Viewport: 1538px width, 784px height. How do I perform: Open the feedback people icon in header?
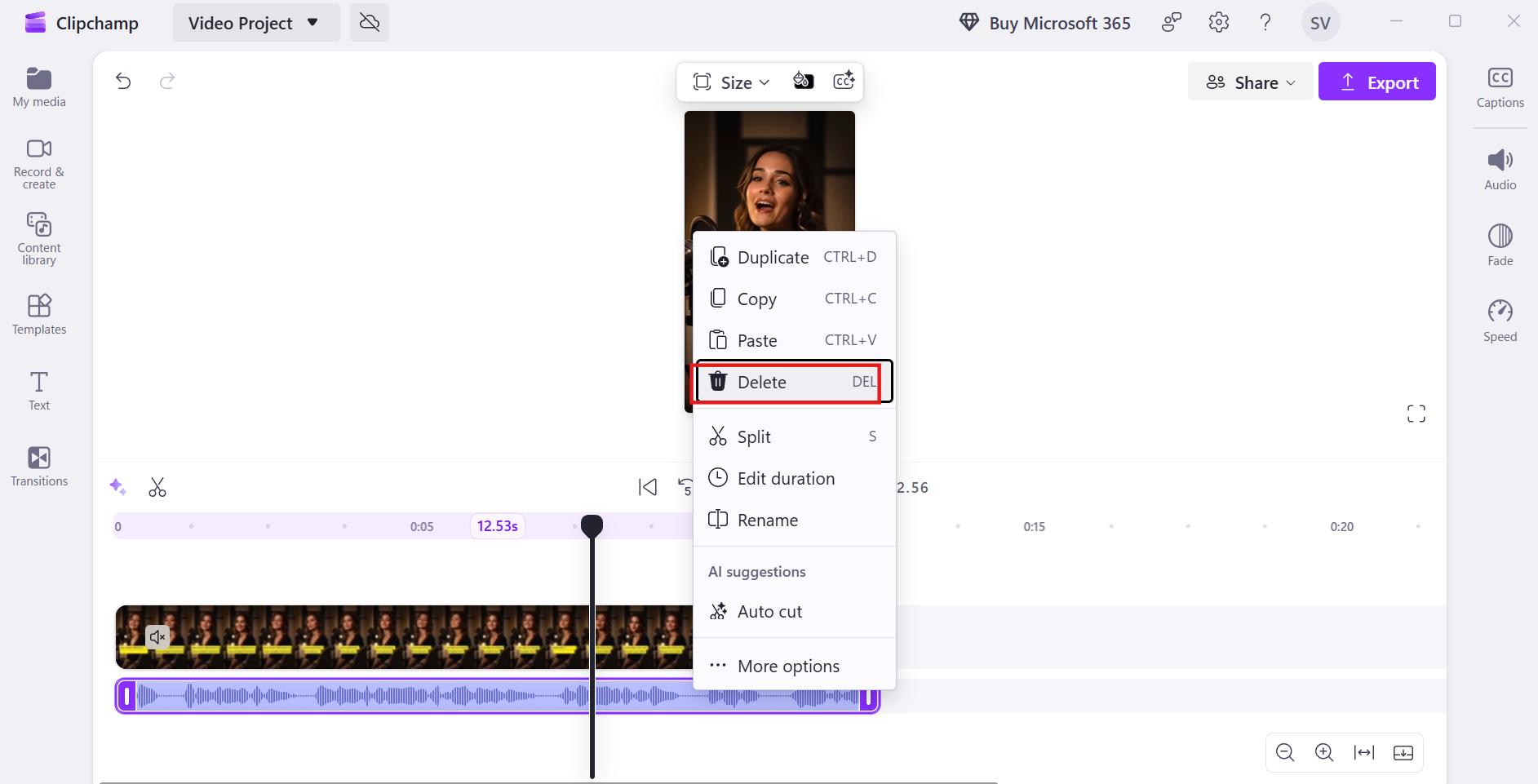[x=1172, y=23]
